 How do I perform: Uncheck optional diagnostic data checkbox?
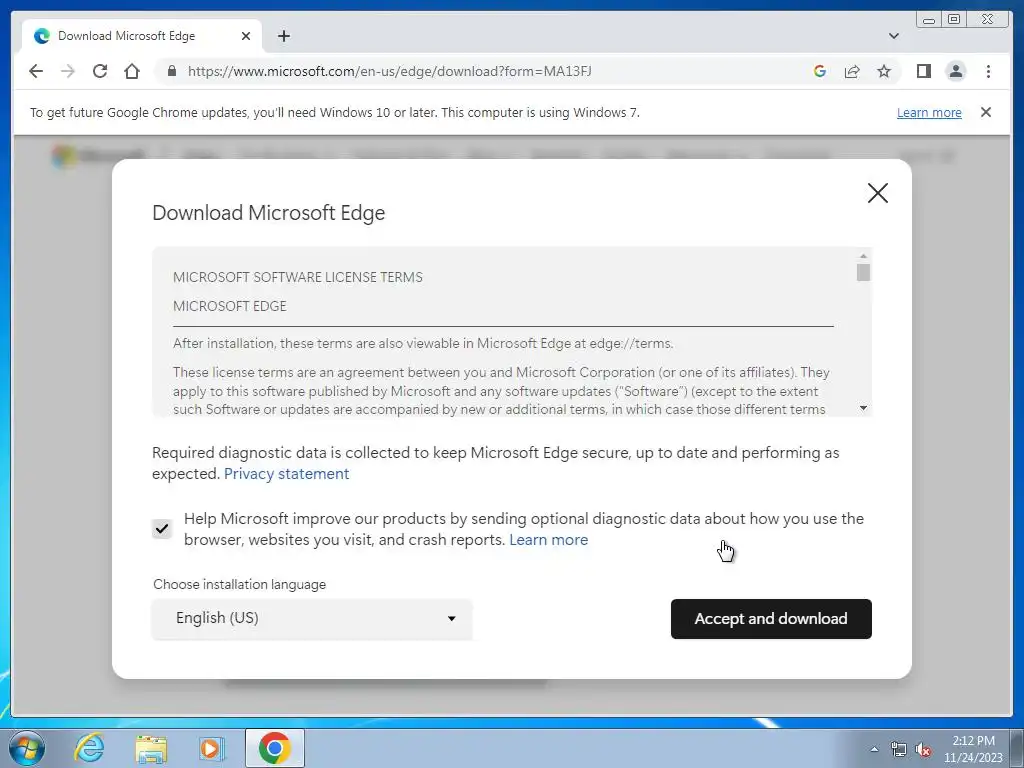[162, 528]
